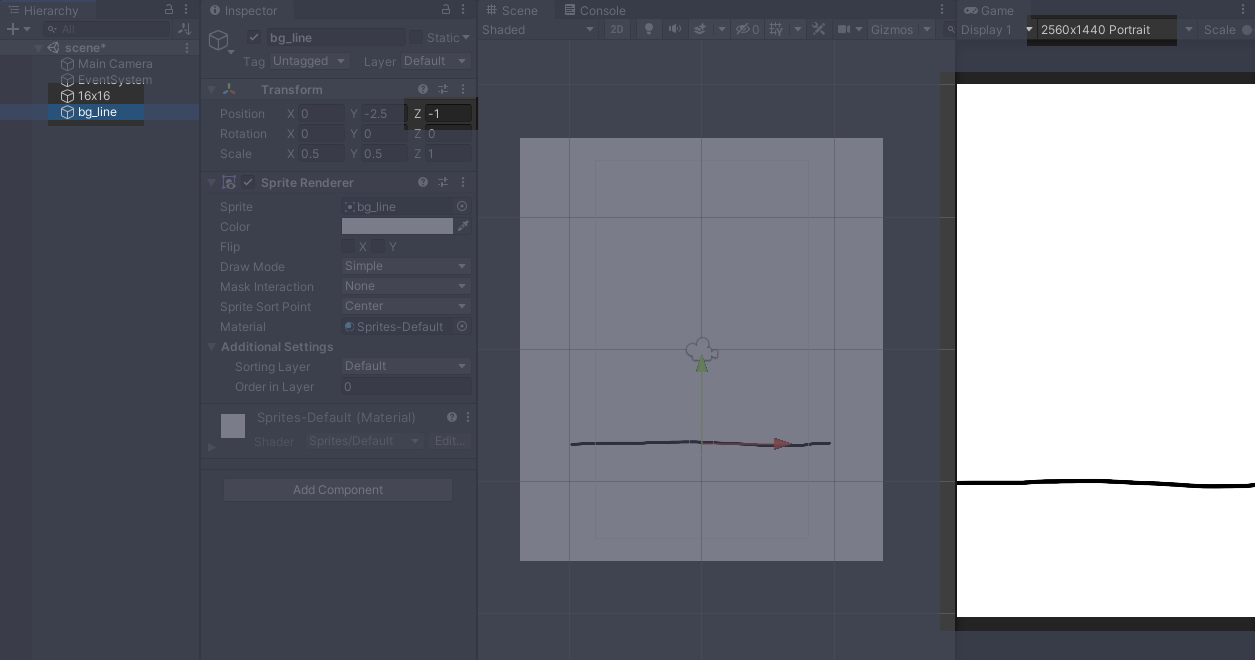The height and width of the screenshot is (660, 1255).
Task: Open Sprite Renderer presets
Action: [x=443, y=182]
